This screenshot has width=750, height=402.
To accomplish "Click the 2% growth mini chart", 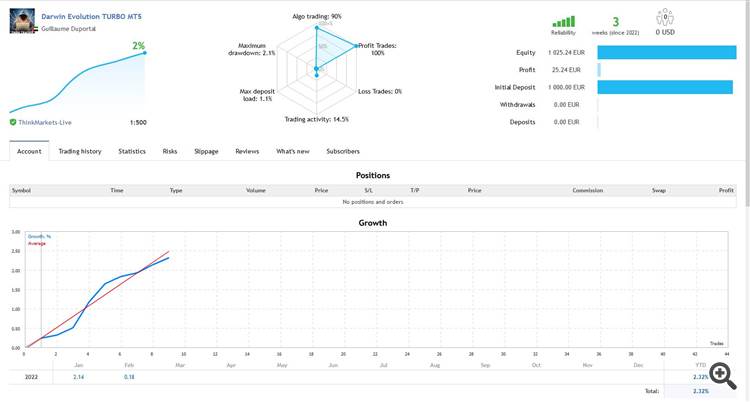I will (x=77, y=81).
